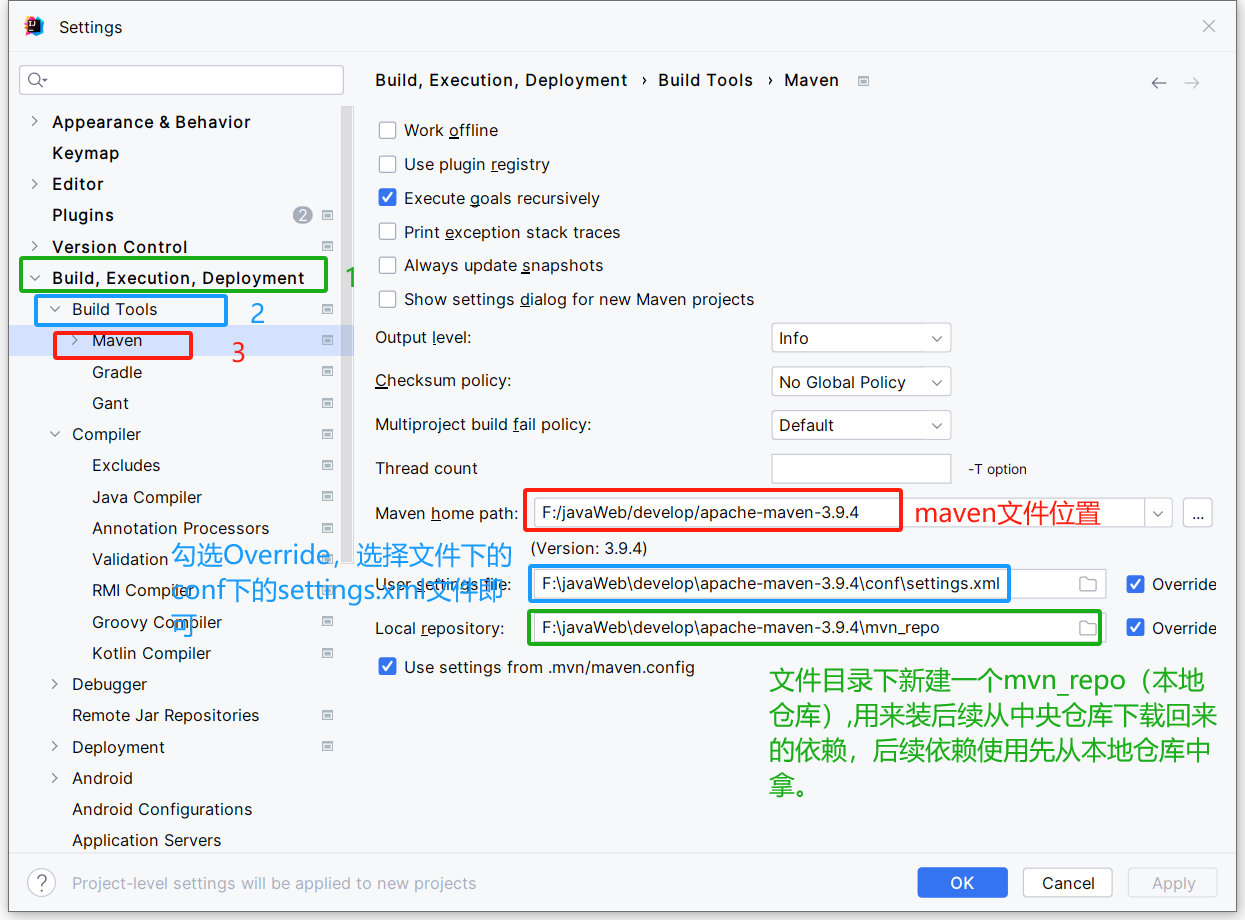
Task: Select Gradle under Build Tools
Action: tap(117, 372)
